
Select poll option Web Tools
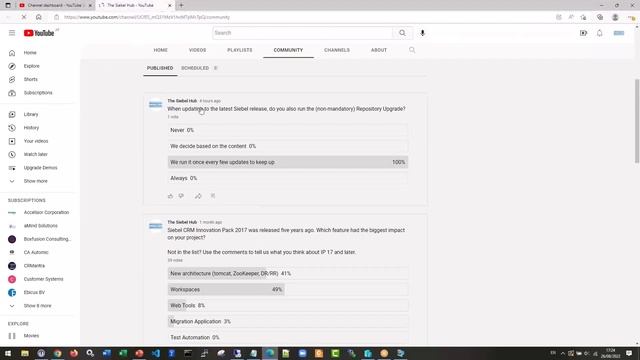coord(288,305)
